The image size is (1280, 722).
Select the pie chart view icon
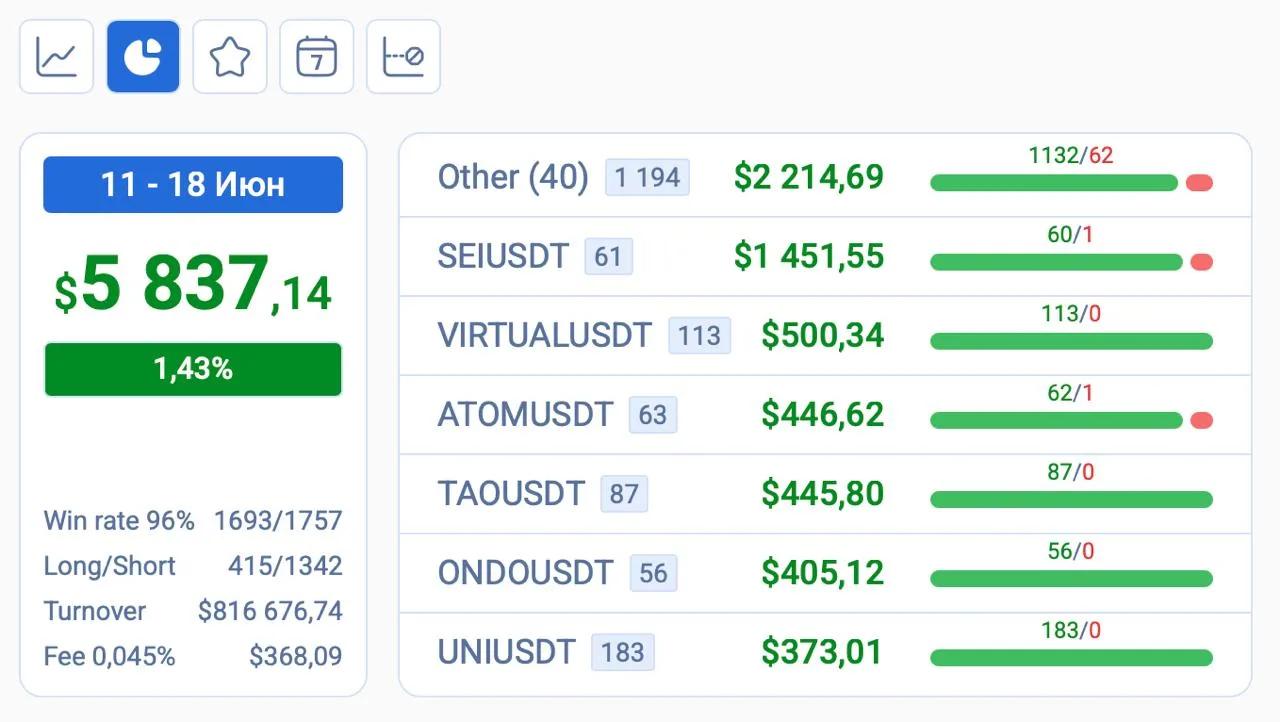coord(143,56)
